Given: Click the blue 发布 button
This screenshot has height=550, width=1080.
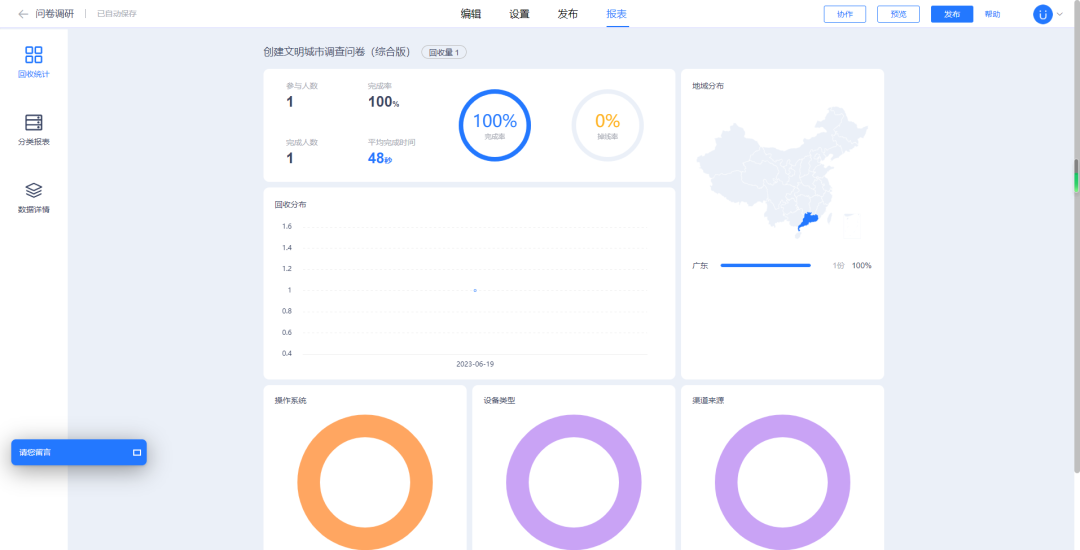Looking at the screenshot, I should coord(952,14).
